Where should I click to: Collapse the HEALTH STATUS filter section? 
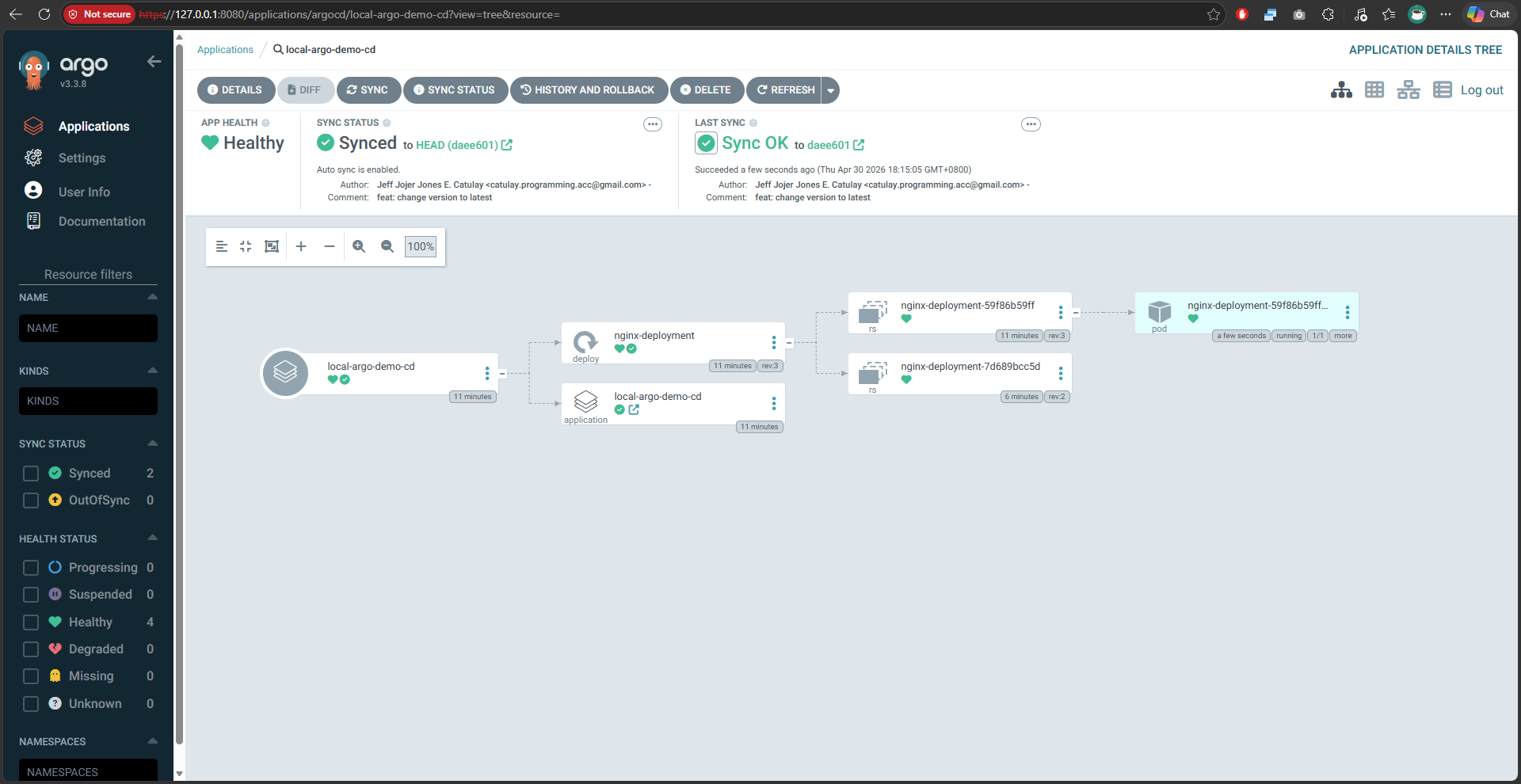[x=153, y=538]
